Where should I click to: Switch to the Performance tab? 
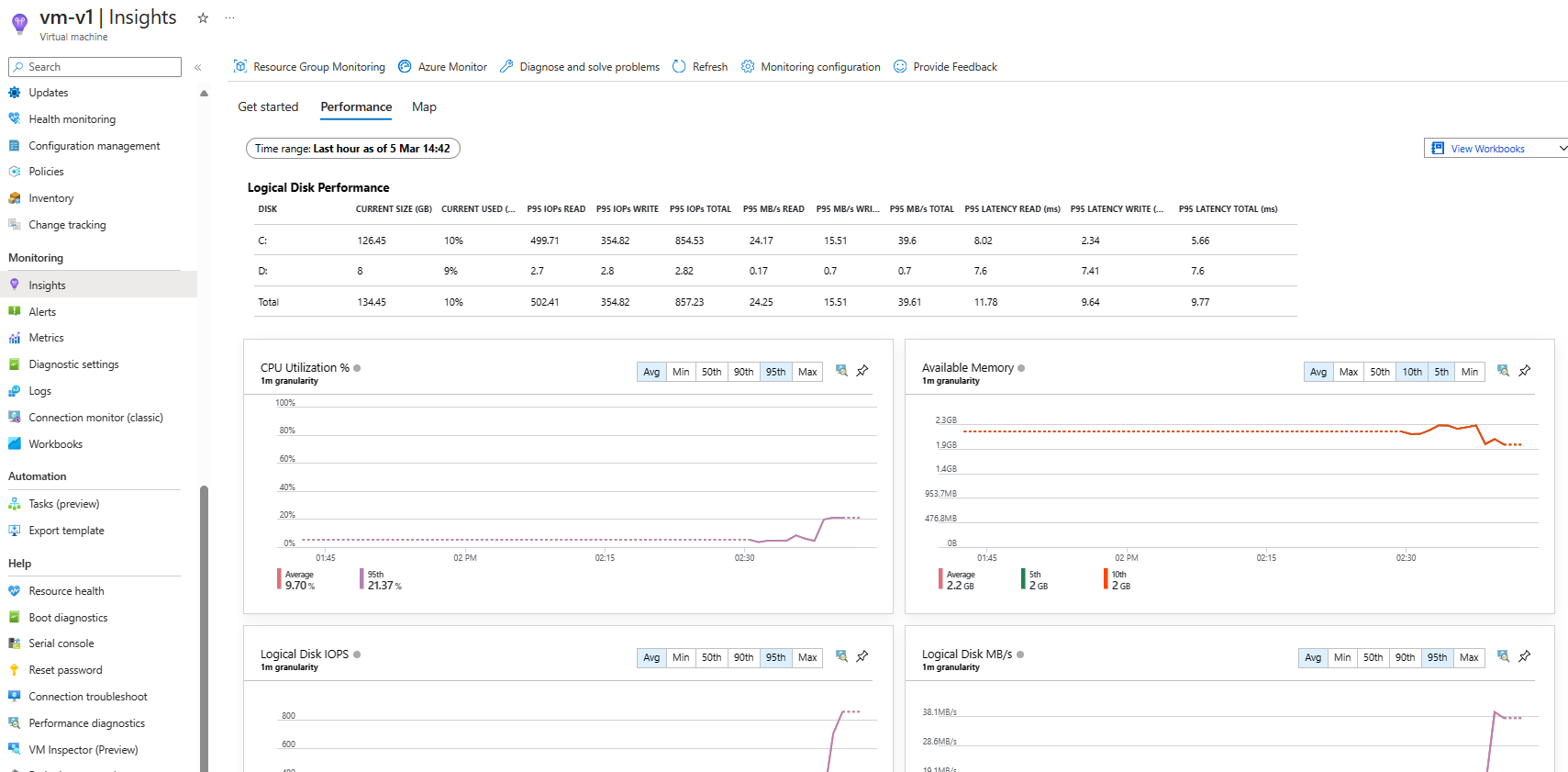(356, 107)
